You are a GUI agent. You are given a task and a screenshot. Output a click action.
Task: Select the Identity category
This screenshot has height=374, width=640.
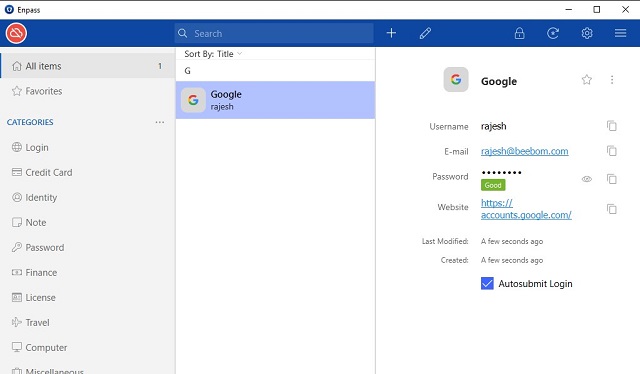pos(87,198)
